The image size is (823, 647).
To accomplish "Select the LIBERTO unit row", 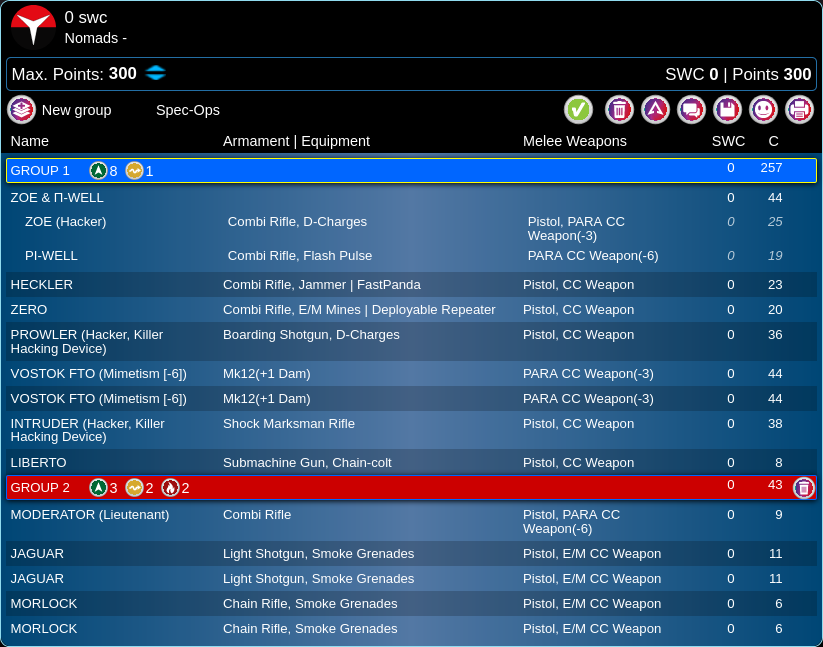I will 412,462.
